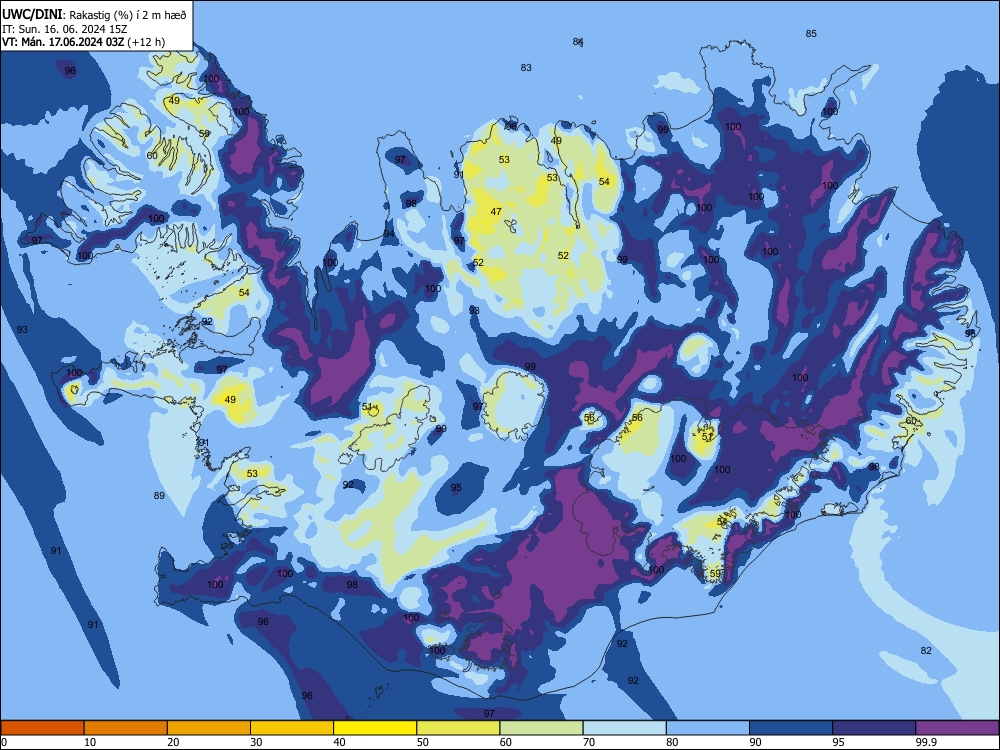Click the '99.9' legend tick label
This screenshot has height=750, width=1000.
[x=925, y=742]
